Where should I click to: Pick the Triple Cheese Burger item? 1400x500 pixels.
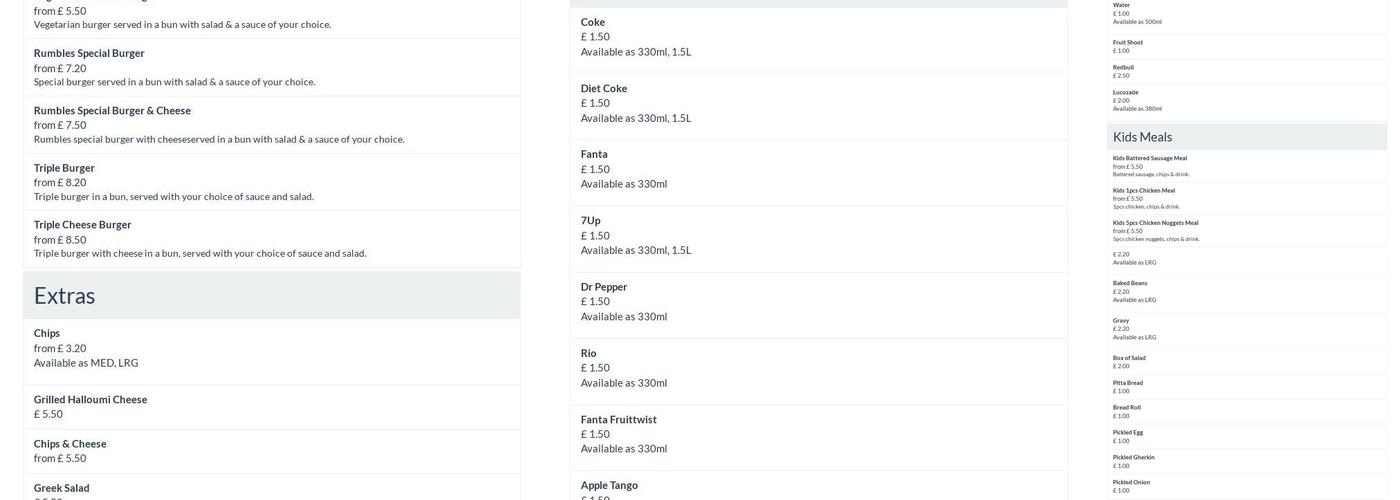(83, 225)
